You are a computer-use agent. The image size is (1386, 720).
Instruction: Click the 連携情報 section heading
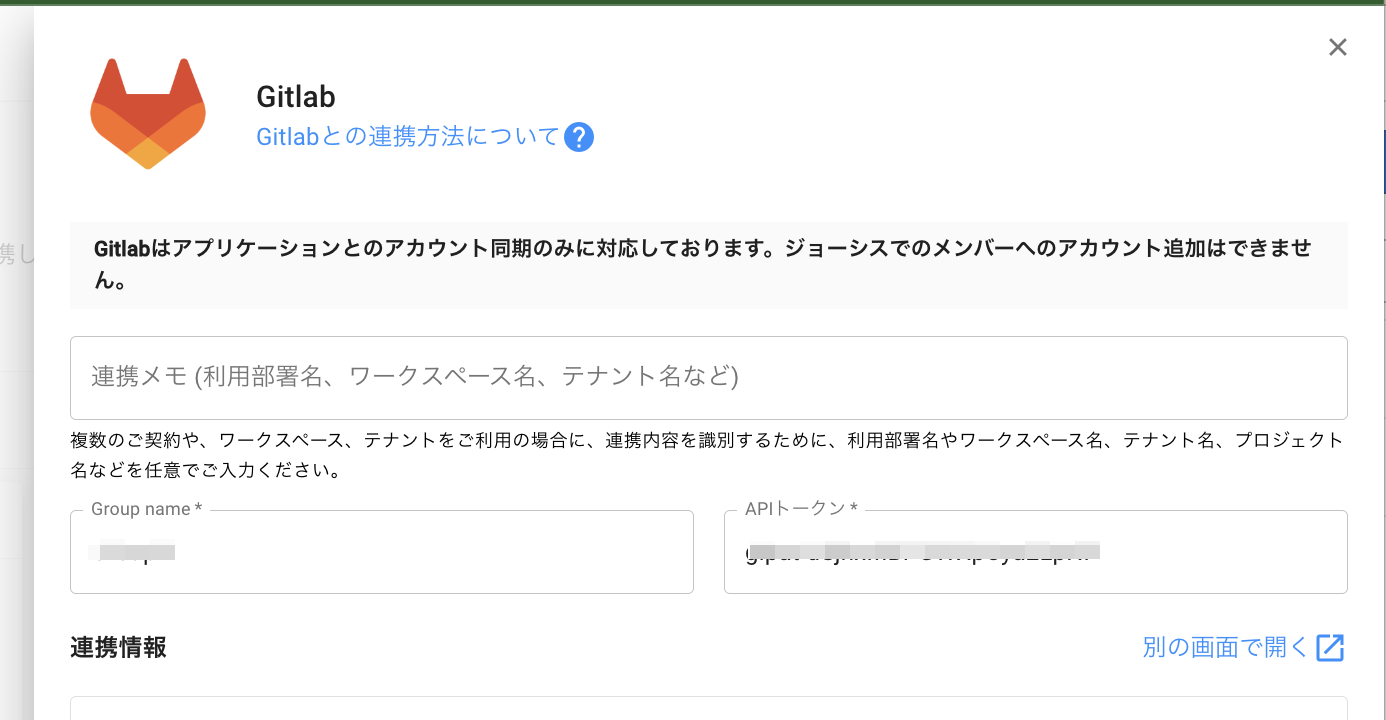pos(118,648)
